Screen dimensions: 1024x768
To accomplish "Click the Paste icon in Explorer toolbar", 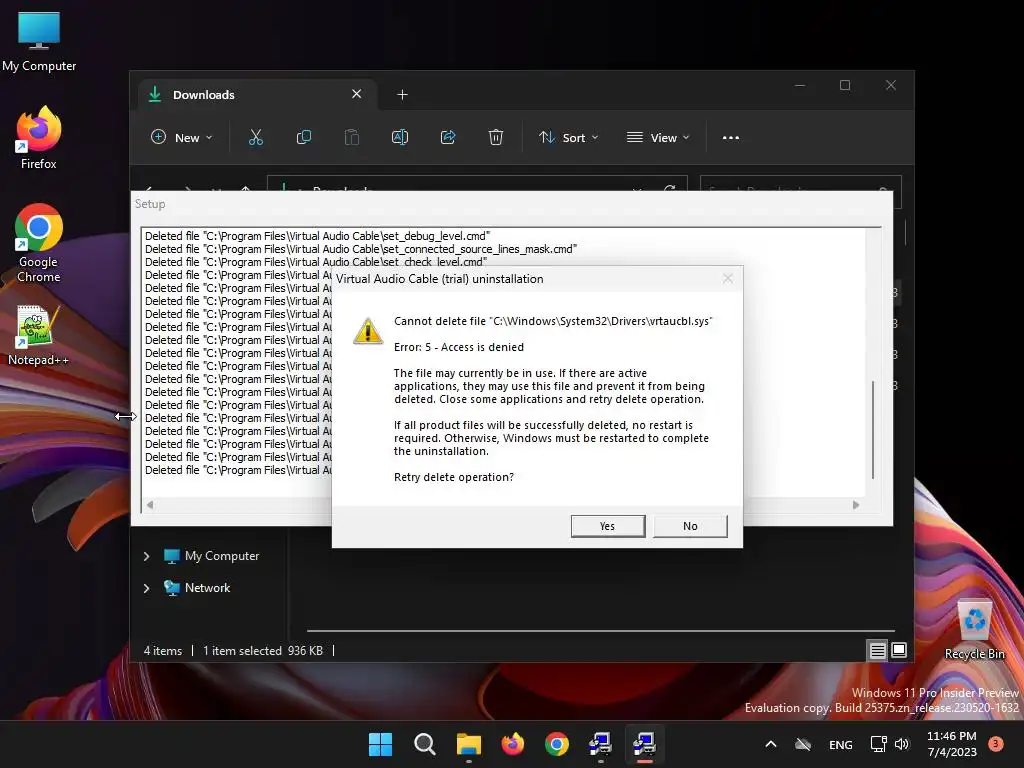I will pyautogui.click(x=351, y=138).
